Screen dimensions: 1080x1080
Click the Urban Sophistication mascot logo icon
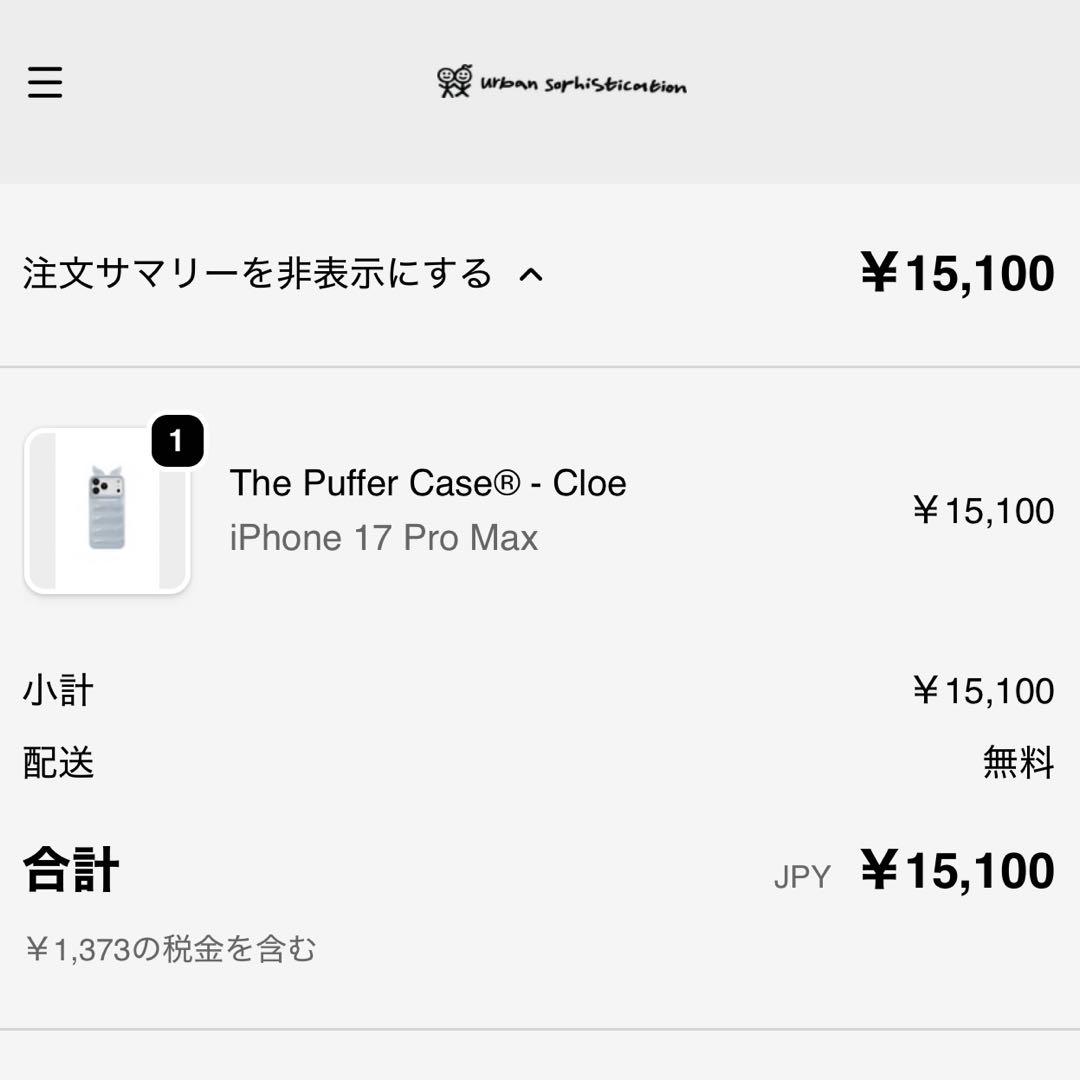(x=455, y=82)
